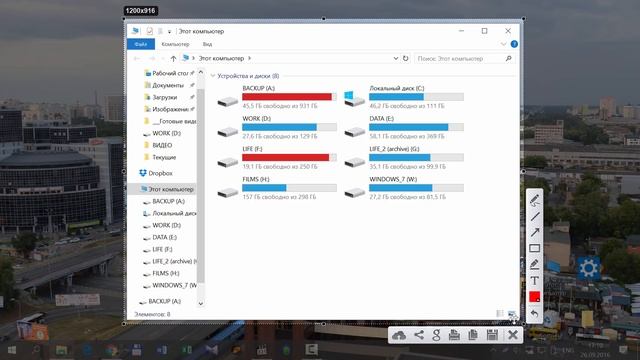Open Quick Access Toolbar customize dropdown

[x=169, y=31]
